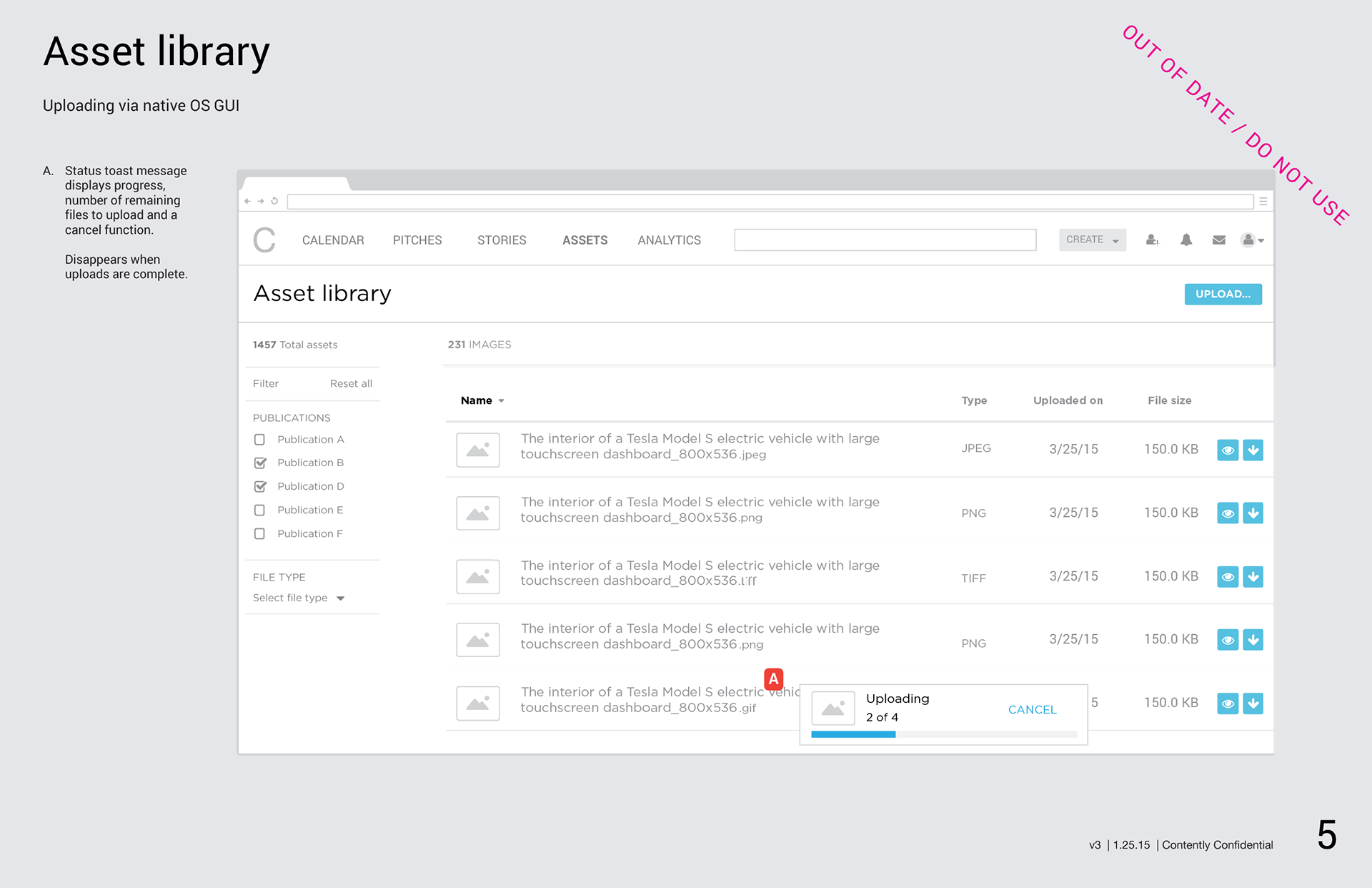Click the browser forward arrow
This screenshot has width=1372, height=888.
(261, 201)
